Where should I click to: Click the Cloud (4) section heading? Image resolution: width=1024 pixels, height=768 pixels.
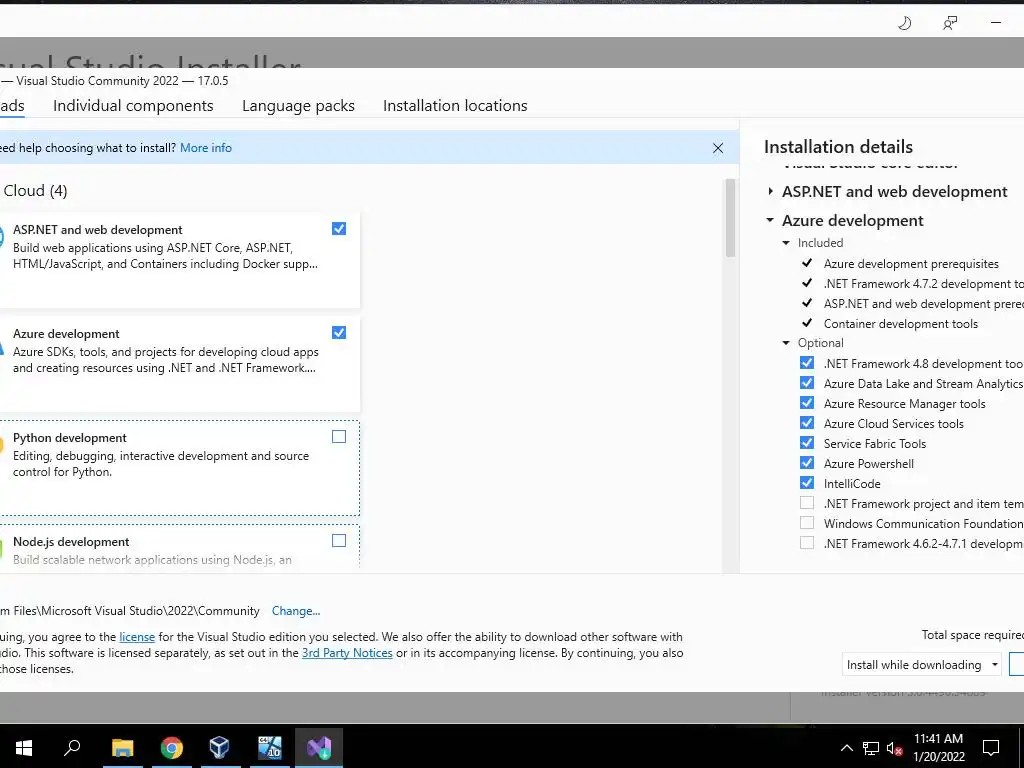[35, 191]
